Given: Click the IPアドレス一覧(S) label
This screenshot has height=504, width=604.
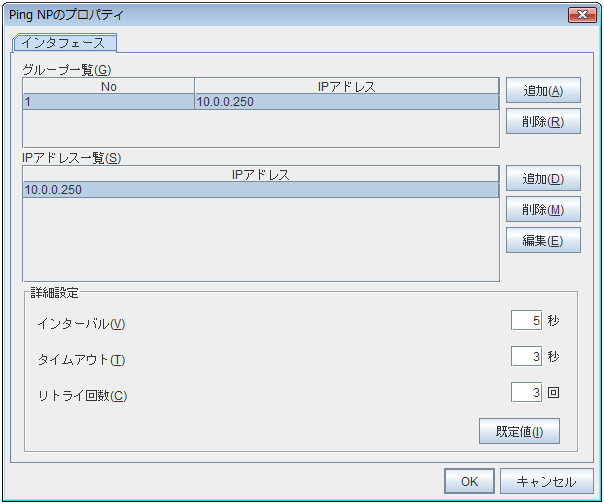Looking at the screenshot, I should pos(71,158).
